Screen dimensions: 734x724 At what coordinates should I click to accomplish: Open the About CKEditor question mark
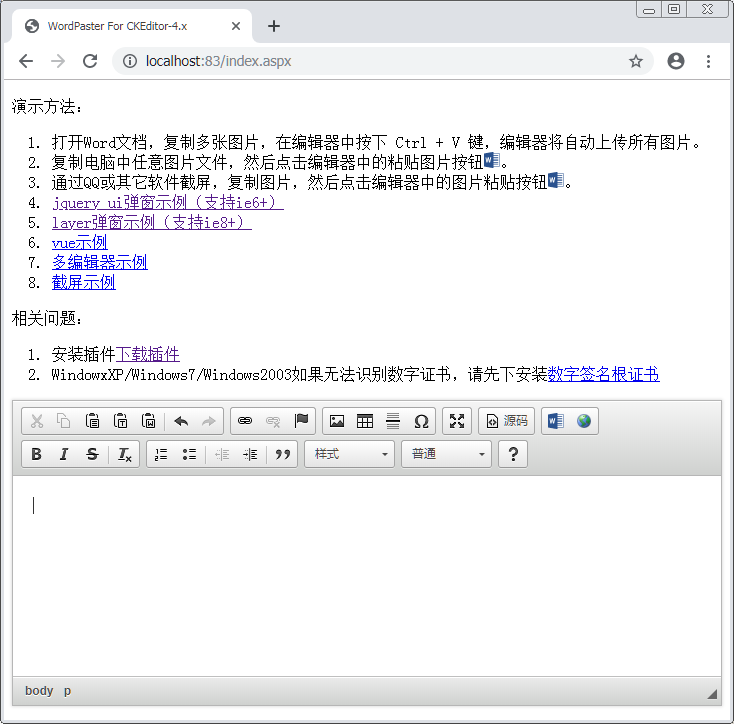513,454
